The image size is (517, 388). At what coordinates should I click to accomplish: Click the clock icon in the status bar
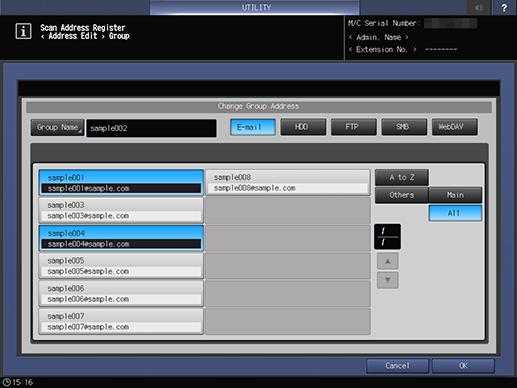point(6,382)
